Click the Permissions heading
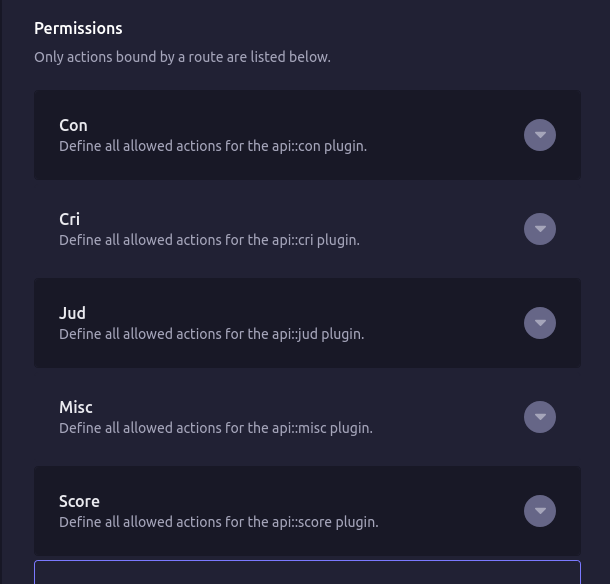This screenshot has width=610, height=584. pos(78,28)
